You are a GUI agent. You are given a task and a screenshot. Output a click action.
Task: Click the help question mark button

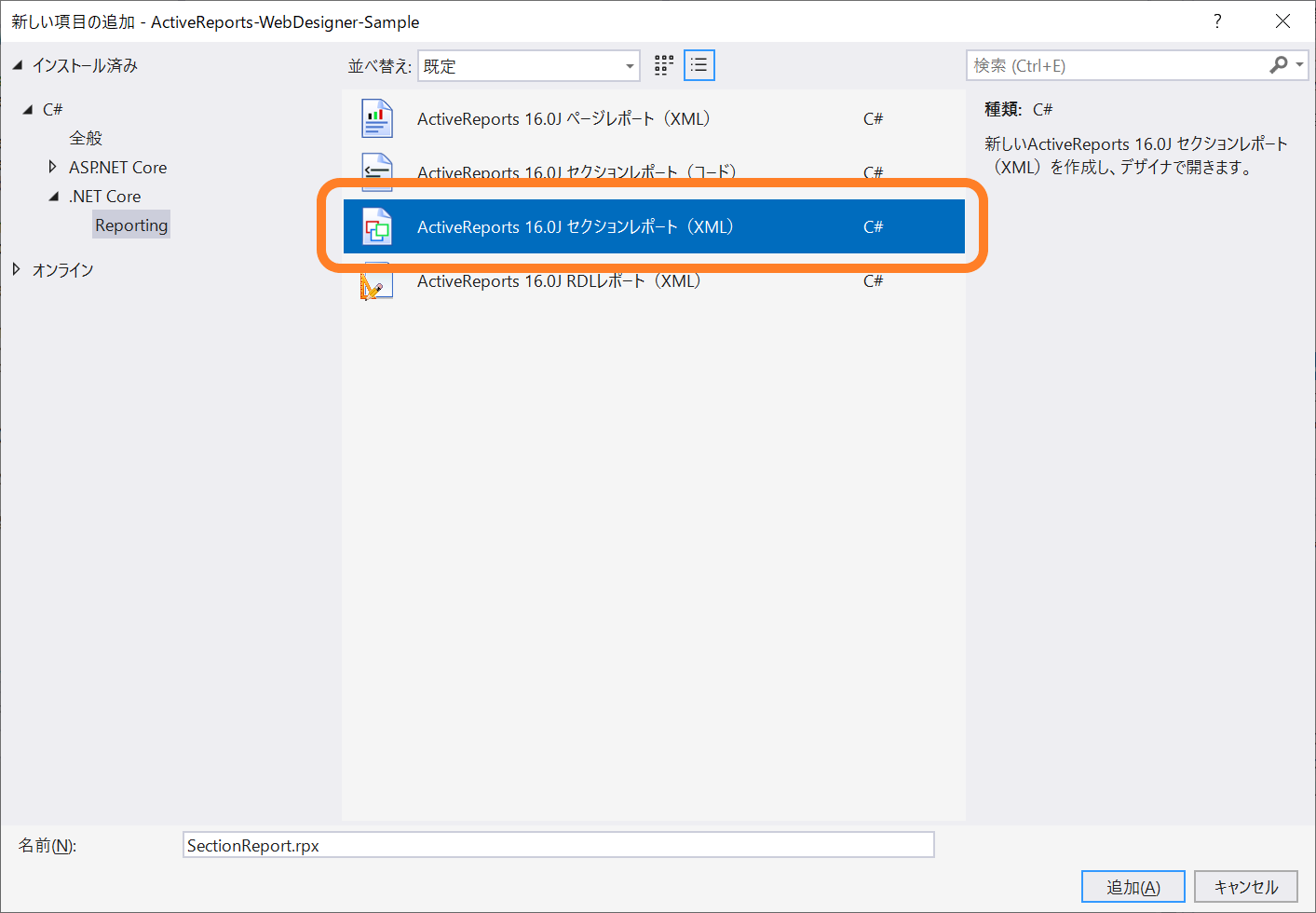(x=1217, y=21)
